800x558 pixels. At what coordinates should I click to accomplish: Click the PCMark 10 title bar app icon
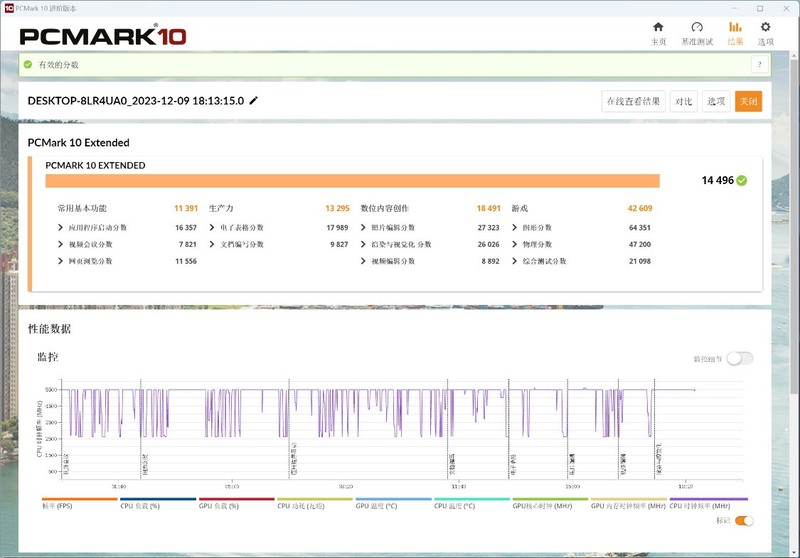[x=9, y=8]
